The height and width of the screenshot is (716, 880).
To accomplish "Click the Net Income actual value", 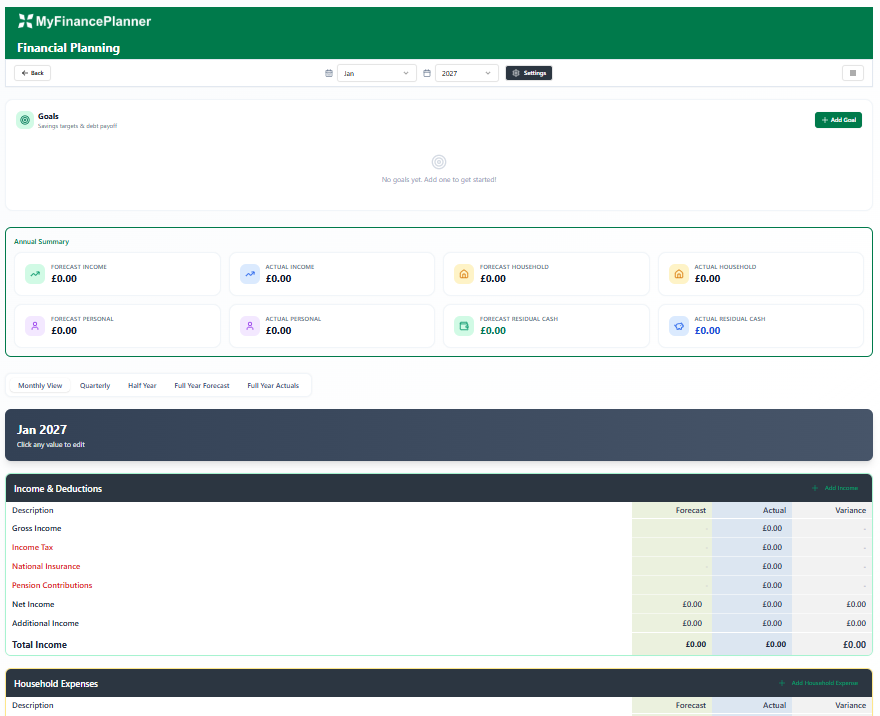I will tap(772, 604).
